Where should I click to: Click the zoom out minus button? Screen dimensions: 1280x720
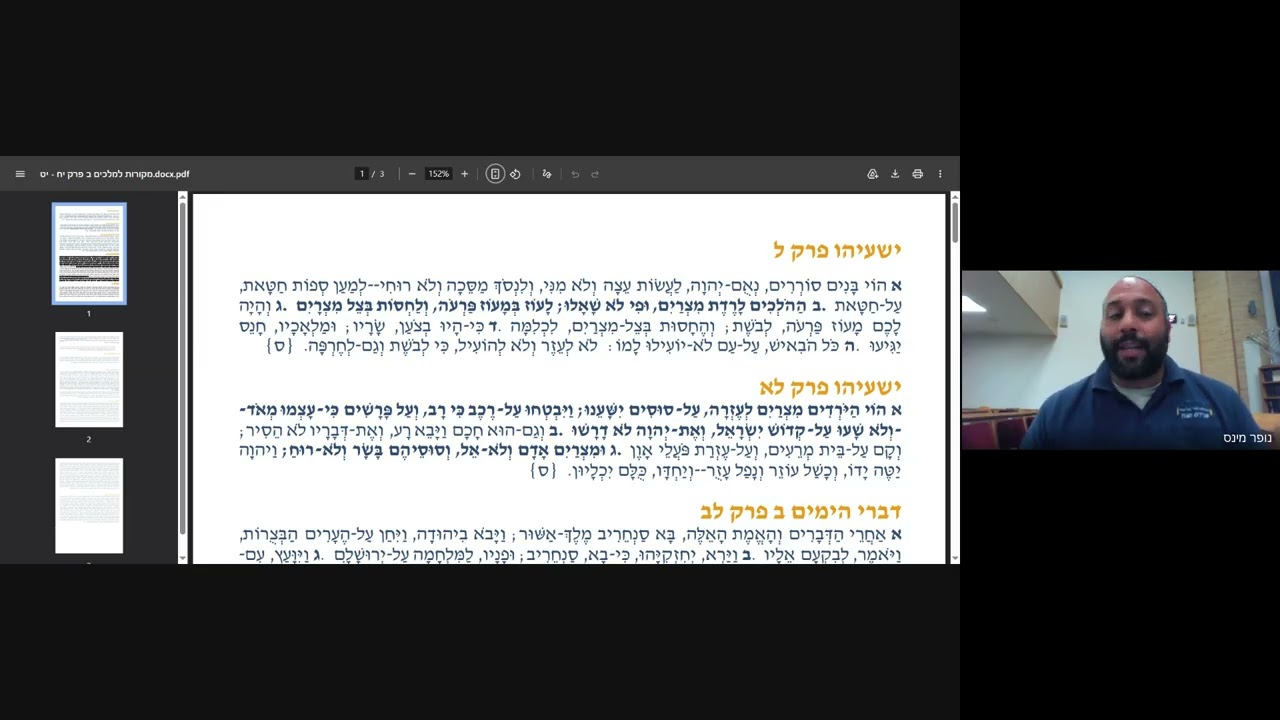pyautogui.click(x=412, y=174)
